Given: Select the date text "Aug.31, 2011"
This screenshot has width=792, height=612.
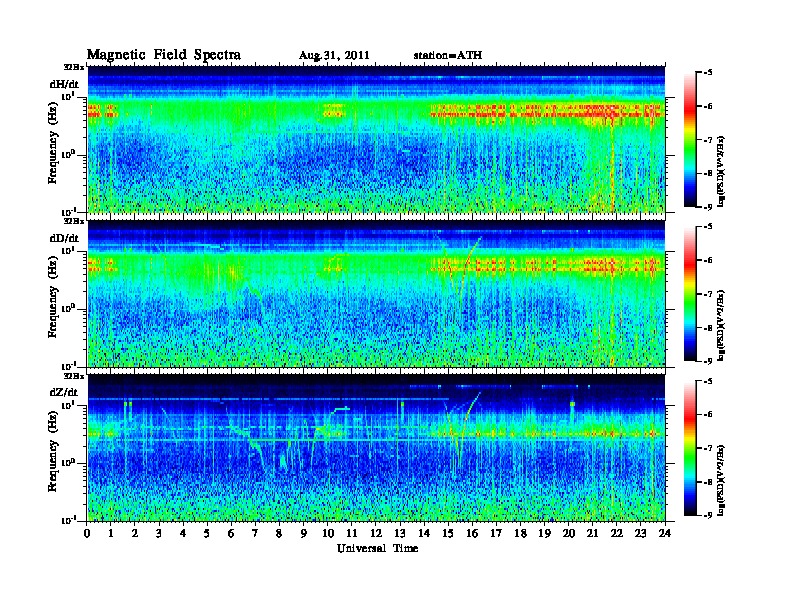Looking at the screenshot, I should pos(334,56).
